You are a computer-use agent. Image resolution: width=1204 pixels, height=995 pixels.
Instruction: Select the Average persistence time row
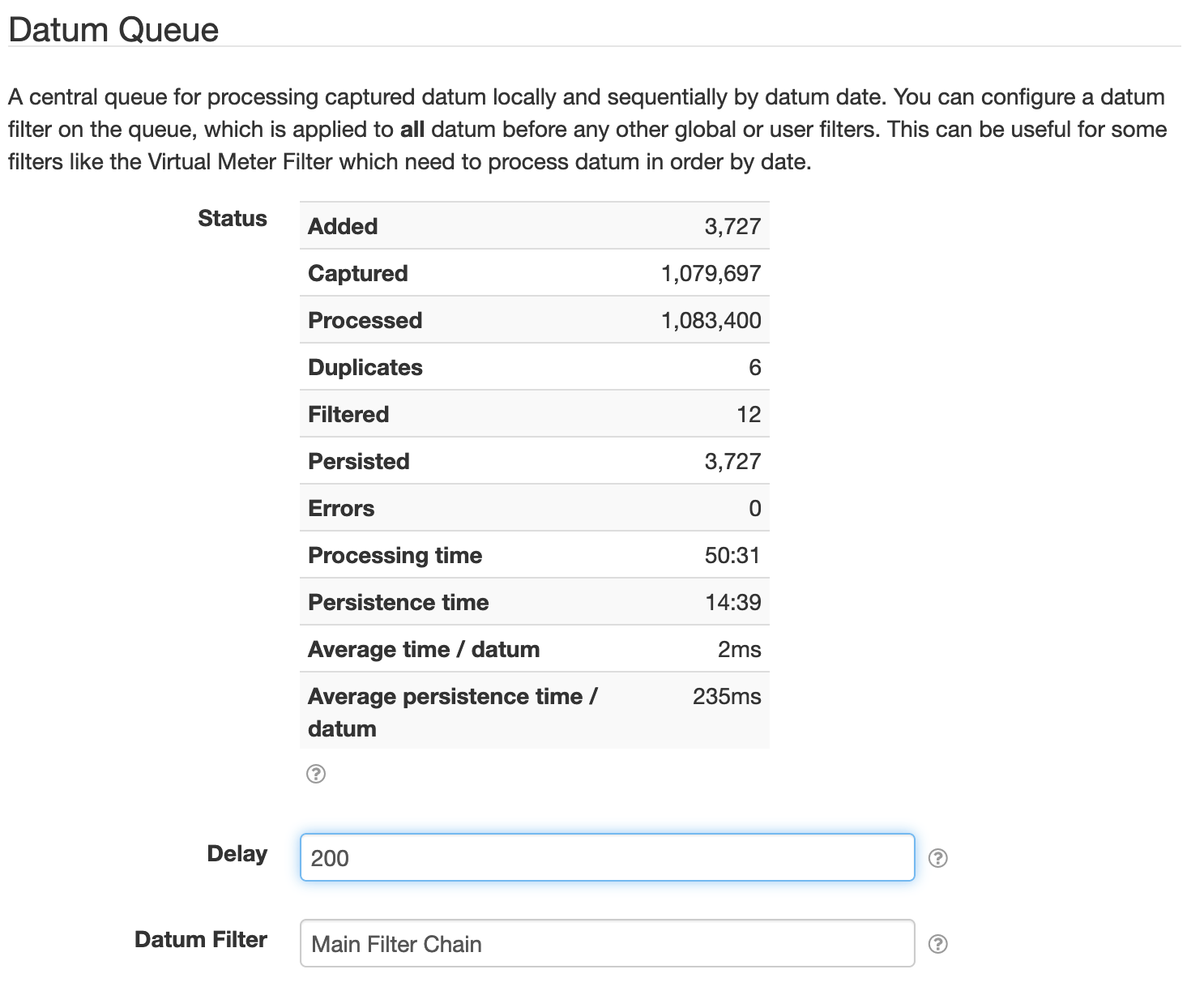tap(535, 711)
